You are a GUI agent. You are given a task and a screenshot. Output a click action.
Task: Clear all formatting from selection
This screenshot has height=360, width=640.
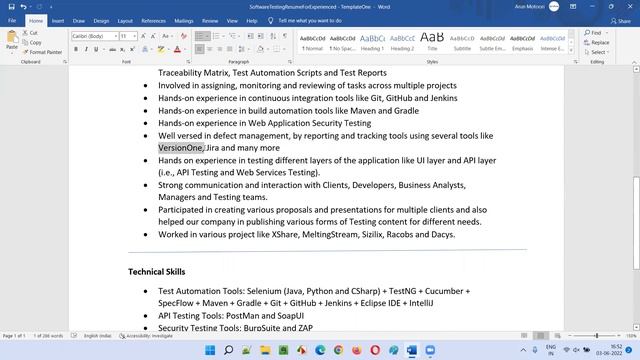click(183, 36)
